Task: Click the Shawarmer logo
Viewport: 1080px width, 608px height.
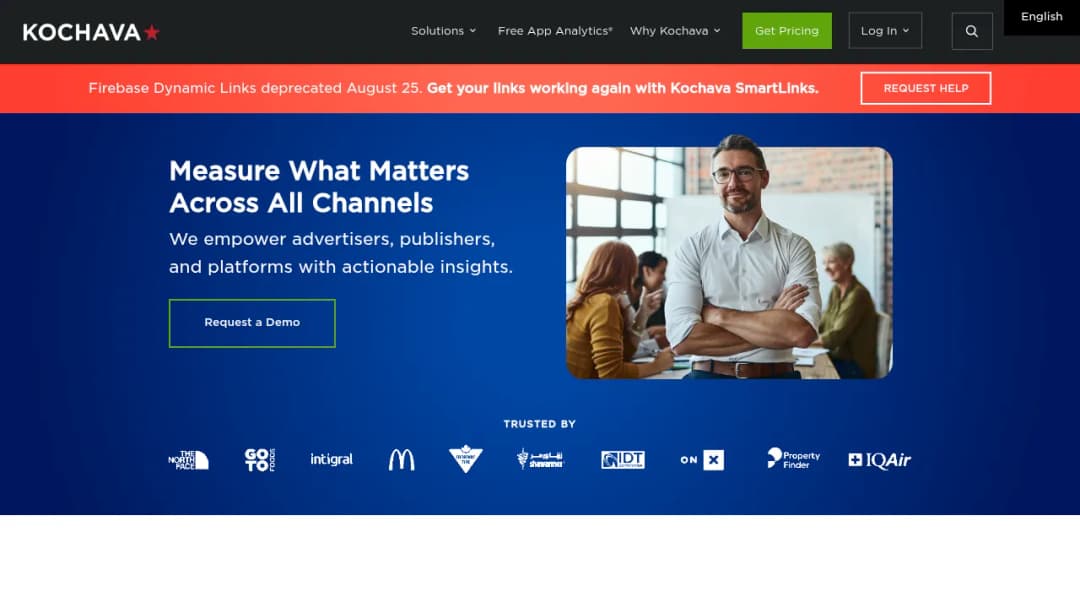Action: click(x=541, y=459)
